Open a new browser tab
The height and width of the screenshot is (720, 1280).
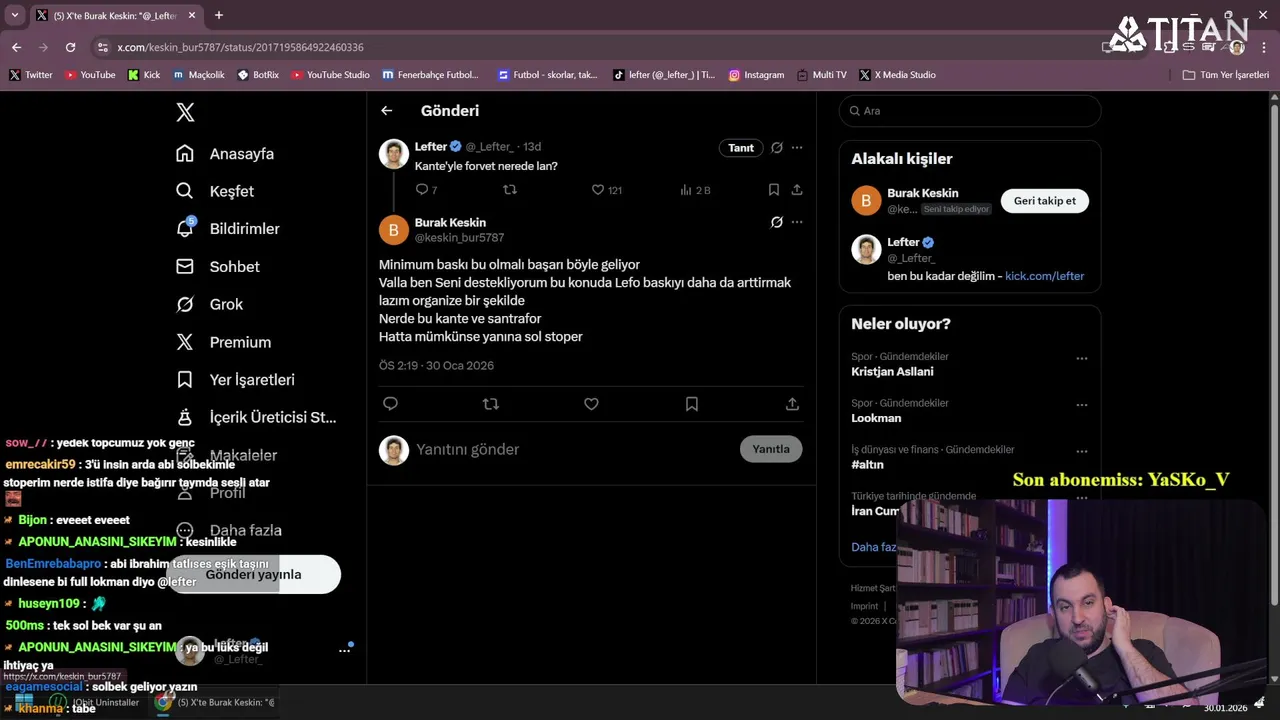(x=219, y=15)
